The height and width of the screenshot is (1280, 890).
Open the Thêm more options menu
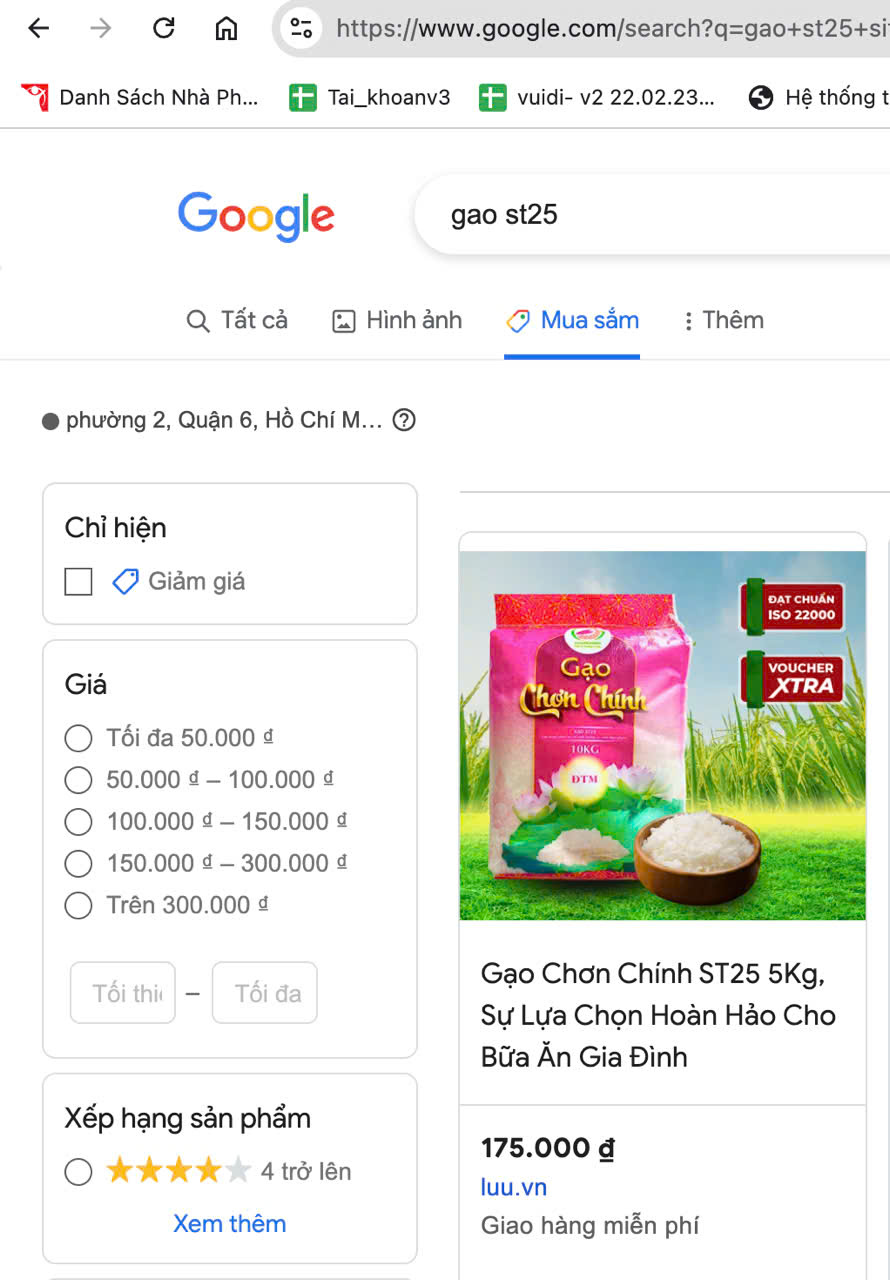[x=723, y=320]
